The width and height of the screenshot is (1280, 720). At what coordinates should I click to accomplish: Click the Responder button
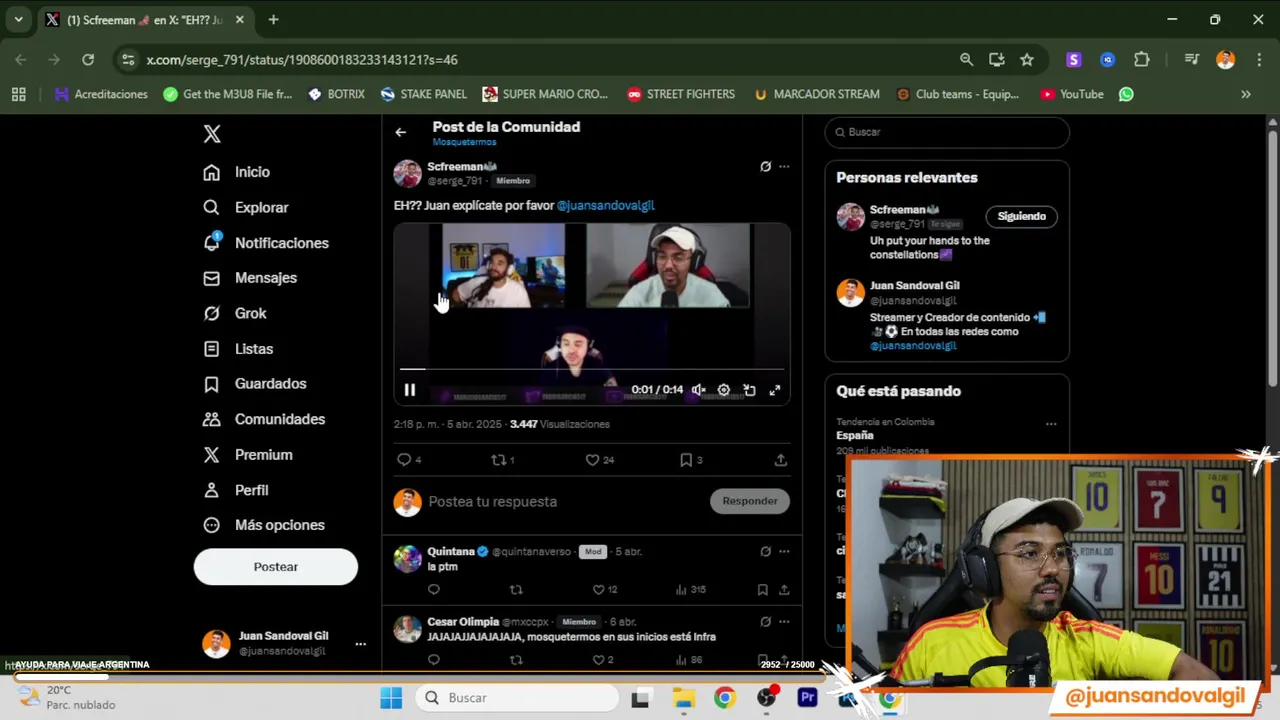click(750, 501)
